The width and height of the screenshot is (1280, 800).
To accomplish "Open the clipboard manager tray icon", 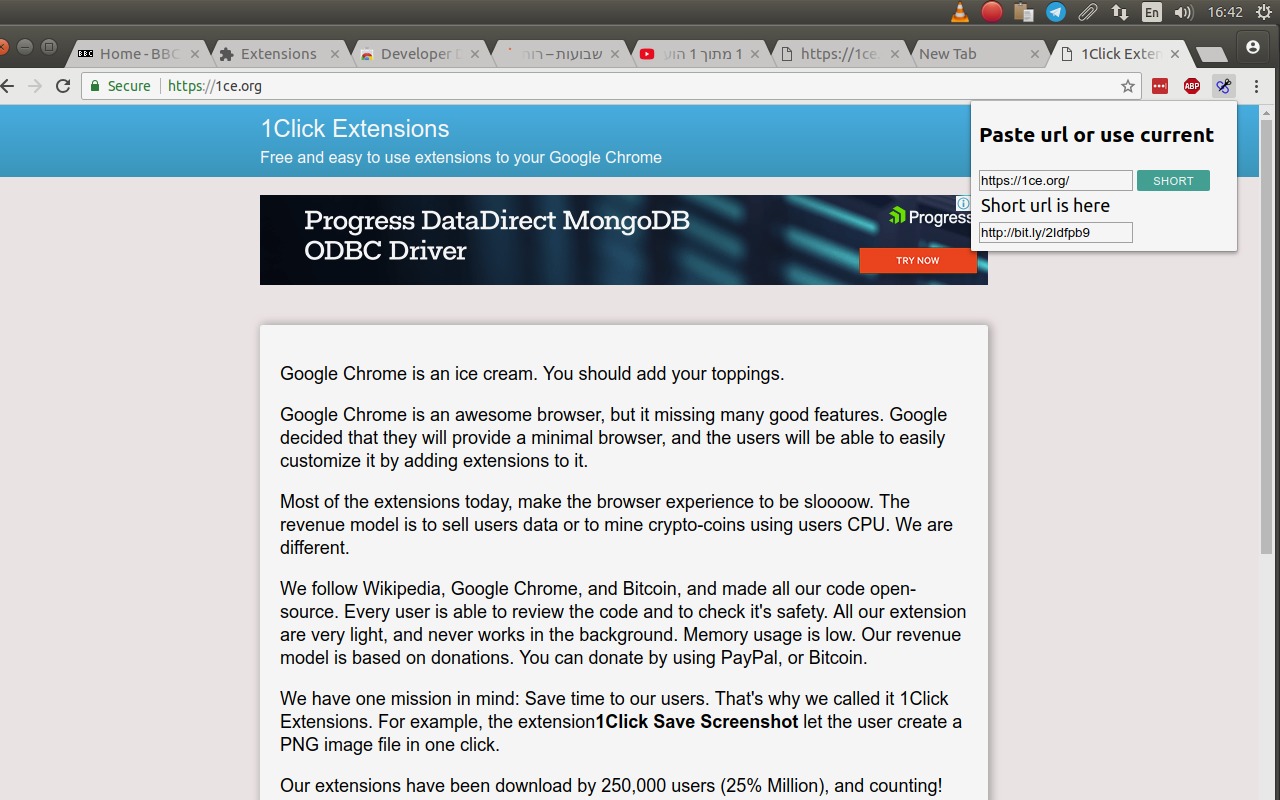I will tap(1023, 12).
